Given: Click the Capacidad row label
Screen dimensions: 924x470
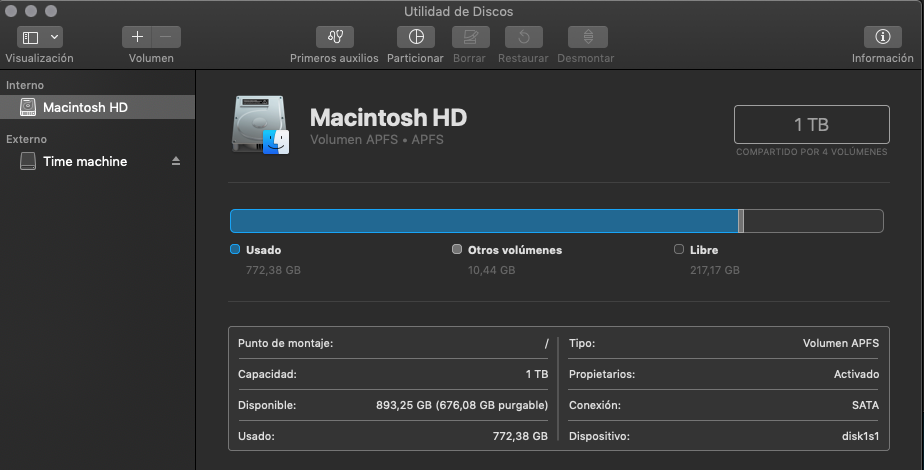Looking at the screenshot, I should [x=267, y=375].
